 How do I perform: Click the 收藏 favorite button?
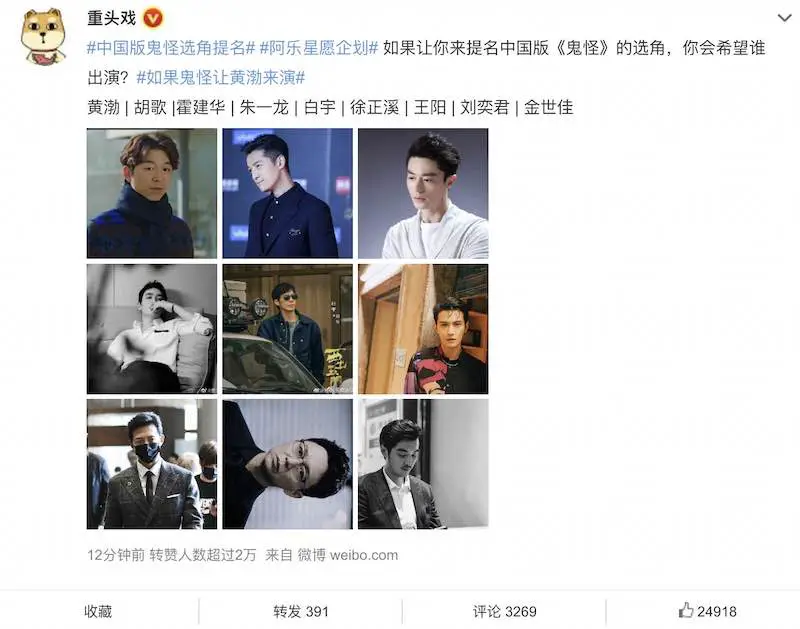(x=98, y=611)
